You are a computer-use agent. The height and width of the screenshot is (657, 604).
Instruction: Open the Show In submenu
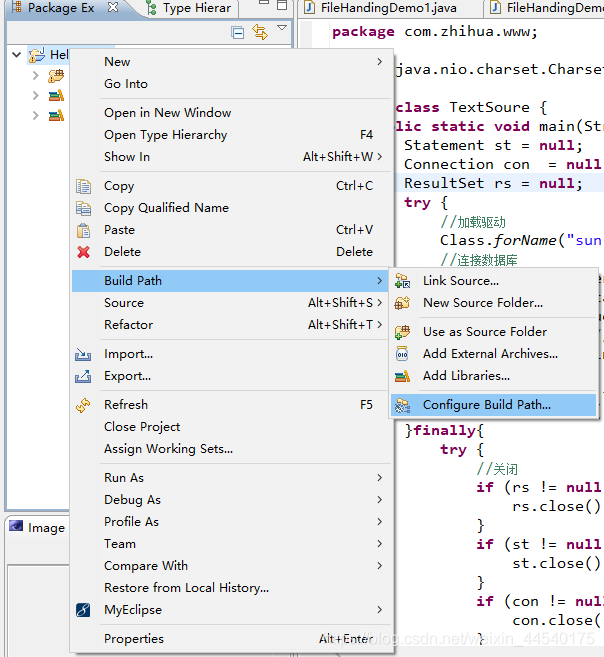pyautogui.click(x=232, y=157)
